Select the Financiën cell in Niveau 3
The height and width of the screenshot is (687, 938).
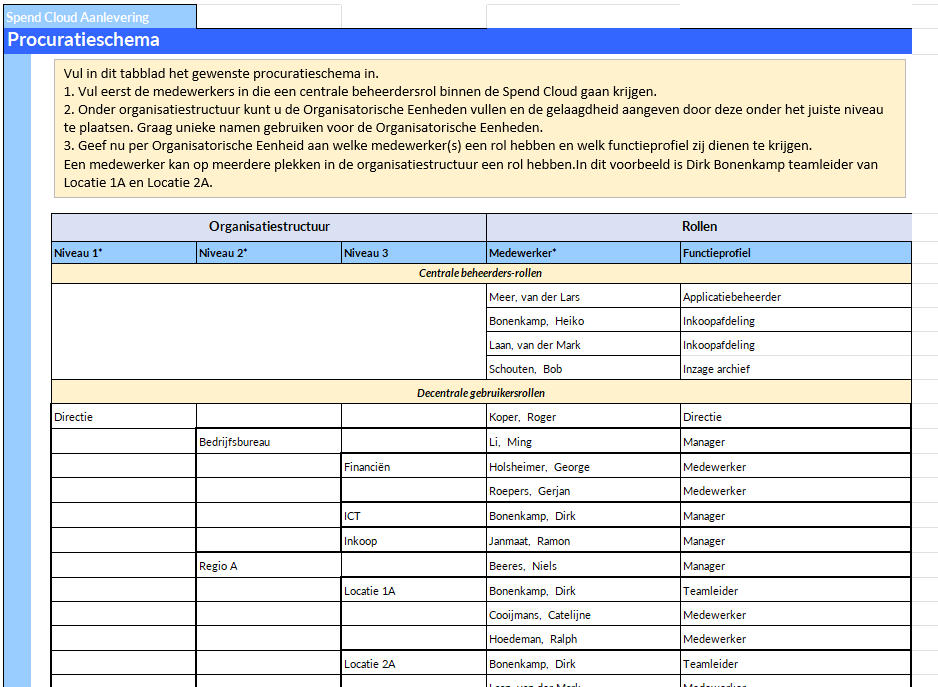pyautogui.click(x=413, y=467)
